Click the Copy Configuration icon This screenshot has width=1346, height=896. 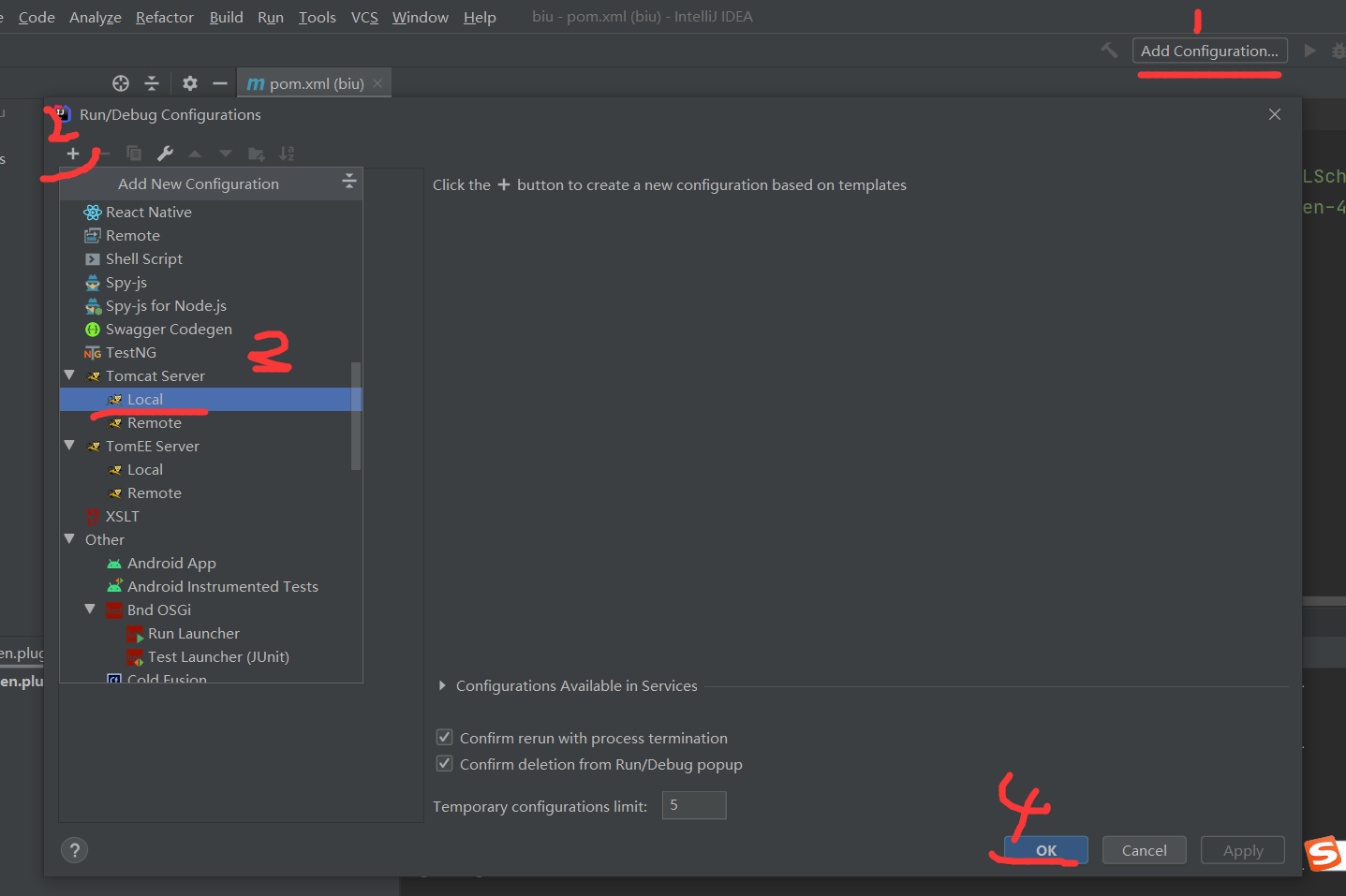coord(134,154)
